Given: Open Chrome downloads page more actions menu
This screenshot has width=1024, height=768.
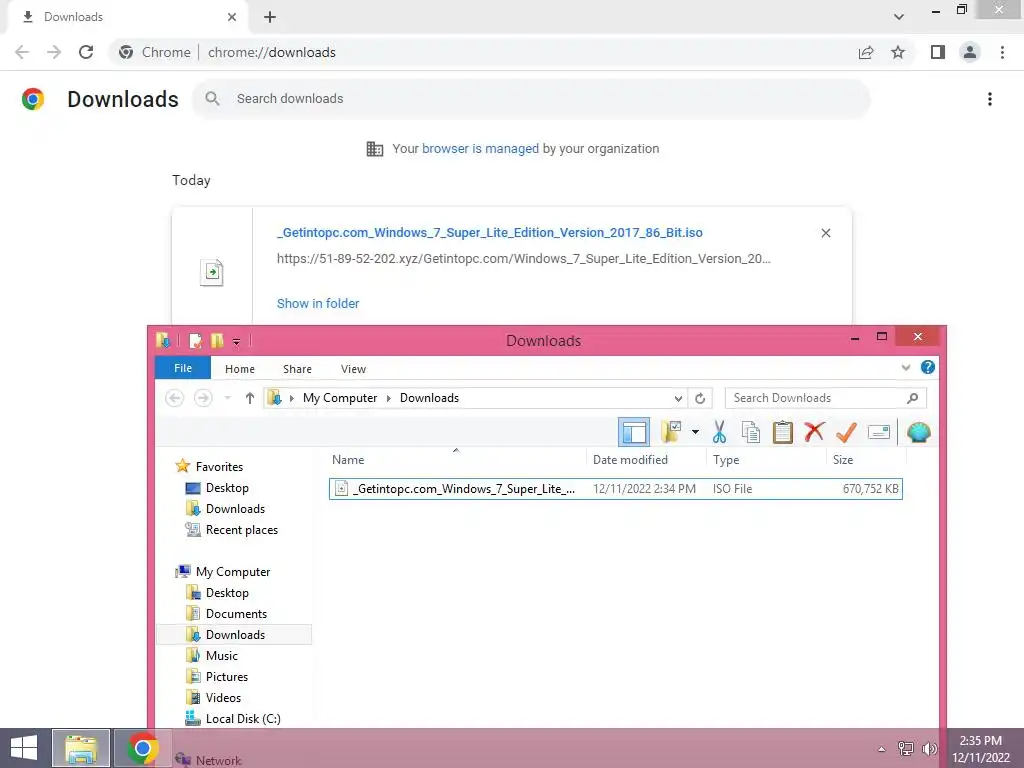Looking at the screenshot, I should click(x=989, y=99).
